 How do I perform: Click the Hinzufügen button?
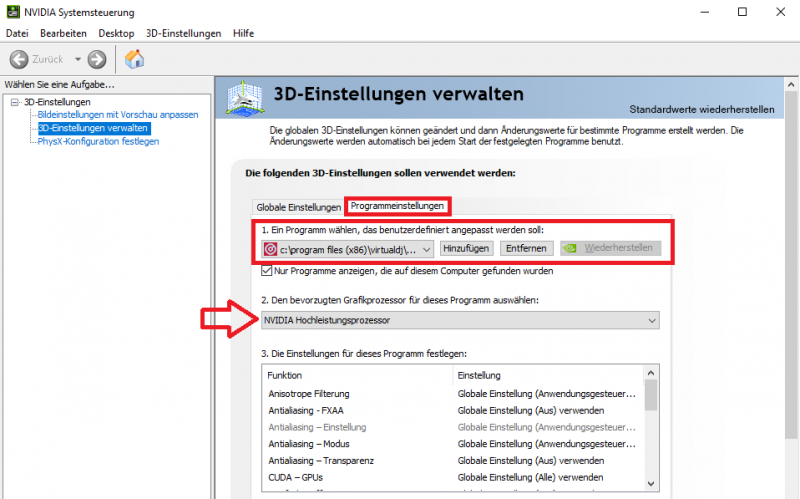click(466, 248)
